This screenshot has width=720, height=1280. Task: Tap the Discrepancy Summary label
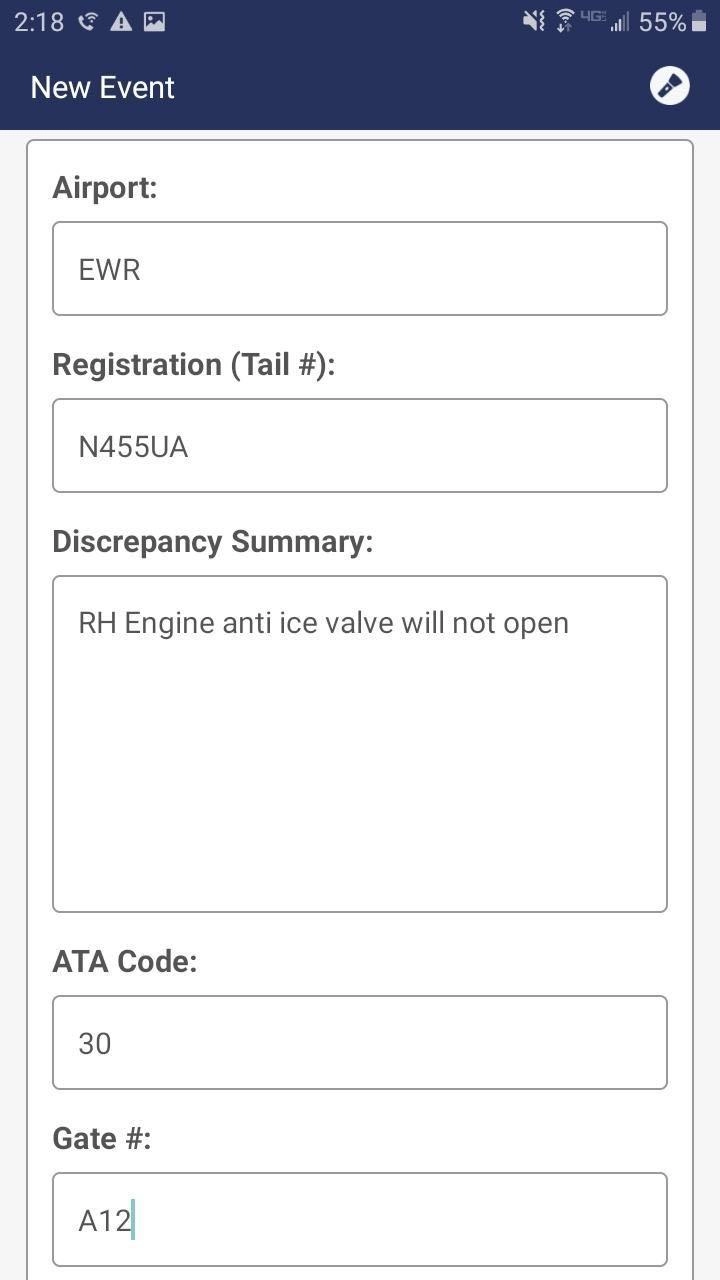(212, 541)
